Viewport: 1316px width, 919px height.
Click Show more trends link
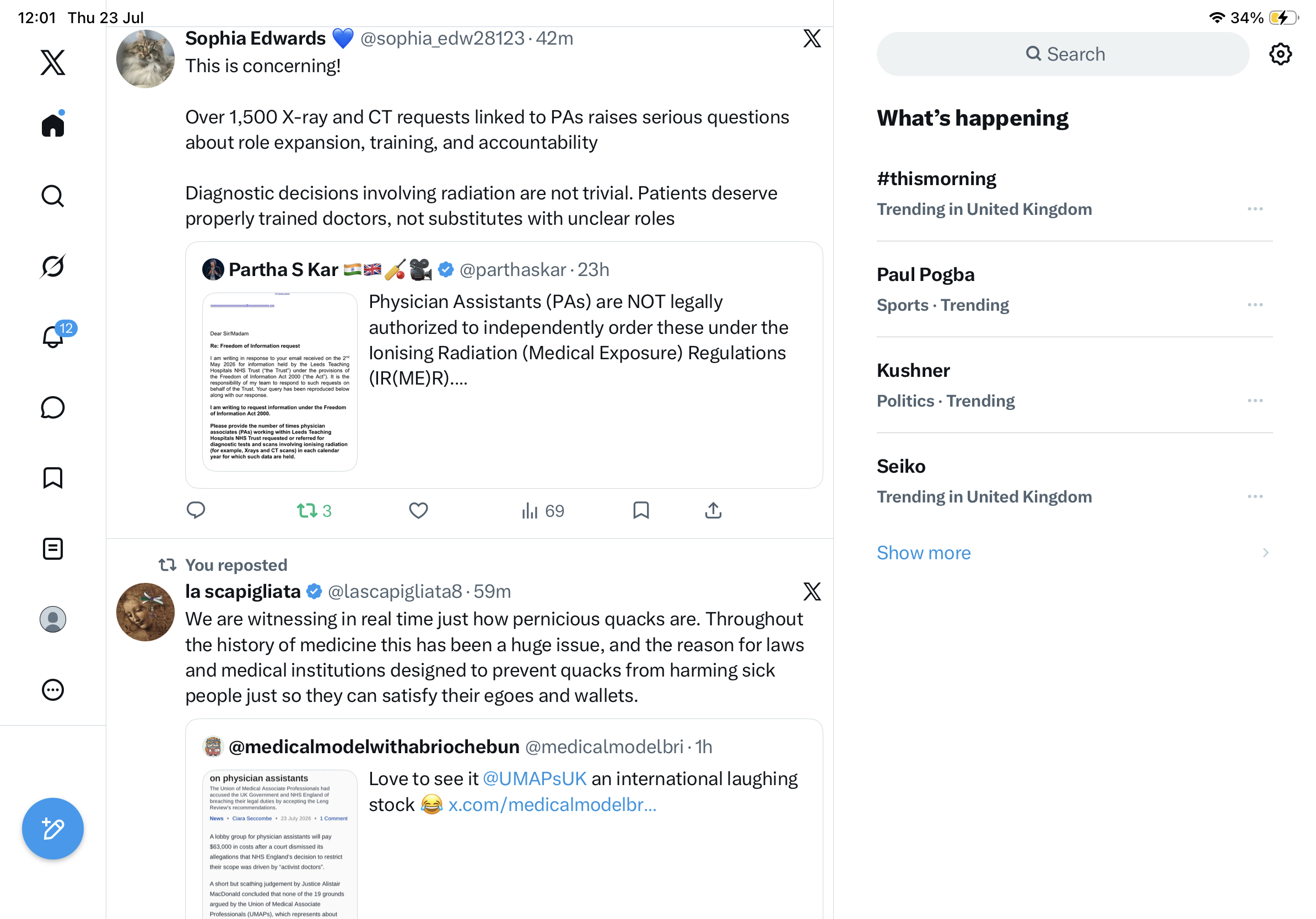pyautogui.click(x=924, y=552)
